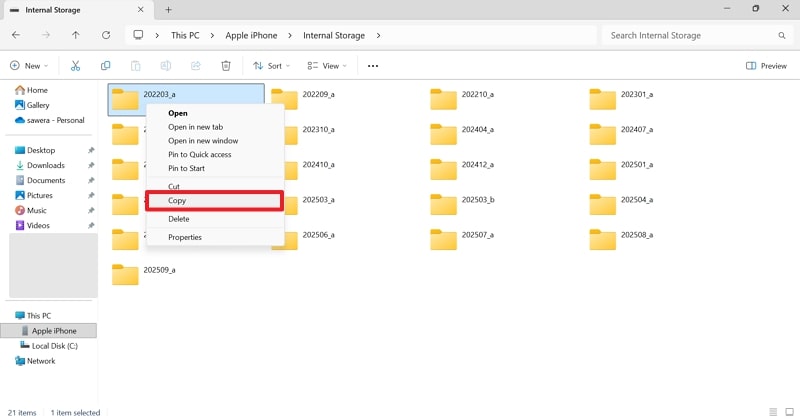Select the 202301_a folder
The image size is (800, 420).
click(x=621, y=100)
